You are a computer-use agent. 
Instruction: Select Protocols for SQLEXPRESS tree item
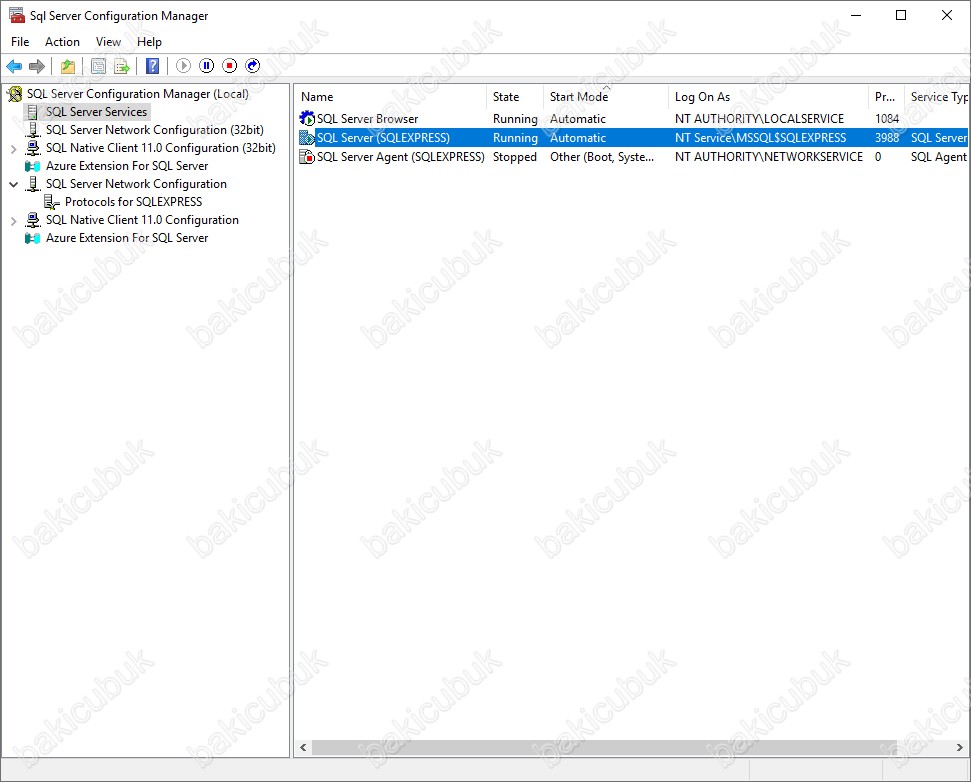133,202
